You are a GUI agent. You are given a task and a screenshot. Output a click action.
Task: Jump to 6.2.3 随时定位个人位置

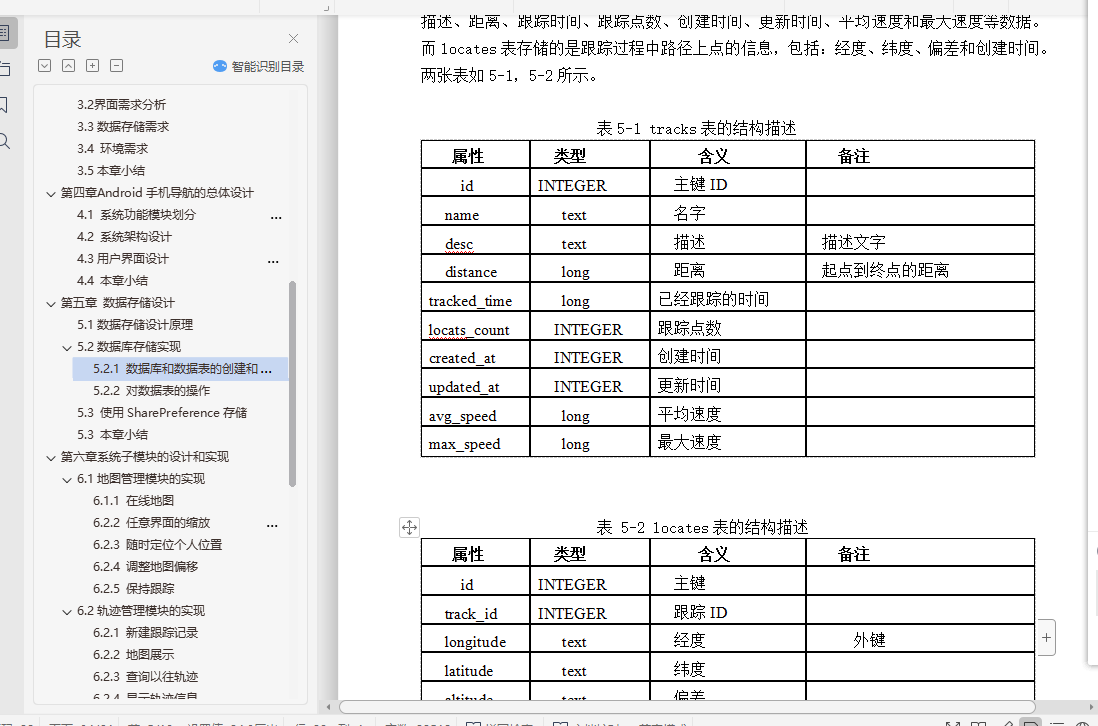click(158, 545)
